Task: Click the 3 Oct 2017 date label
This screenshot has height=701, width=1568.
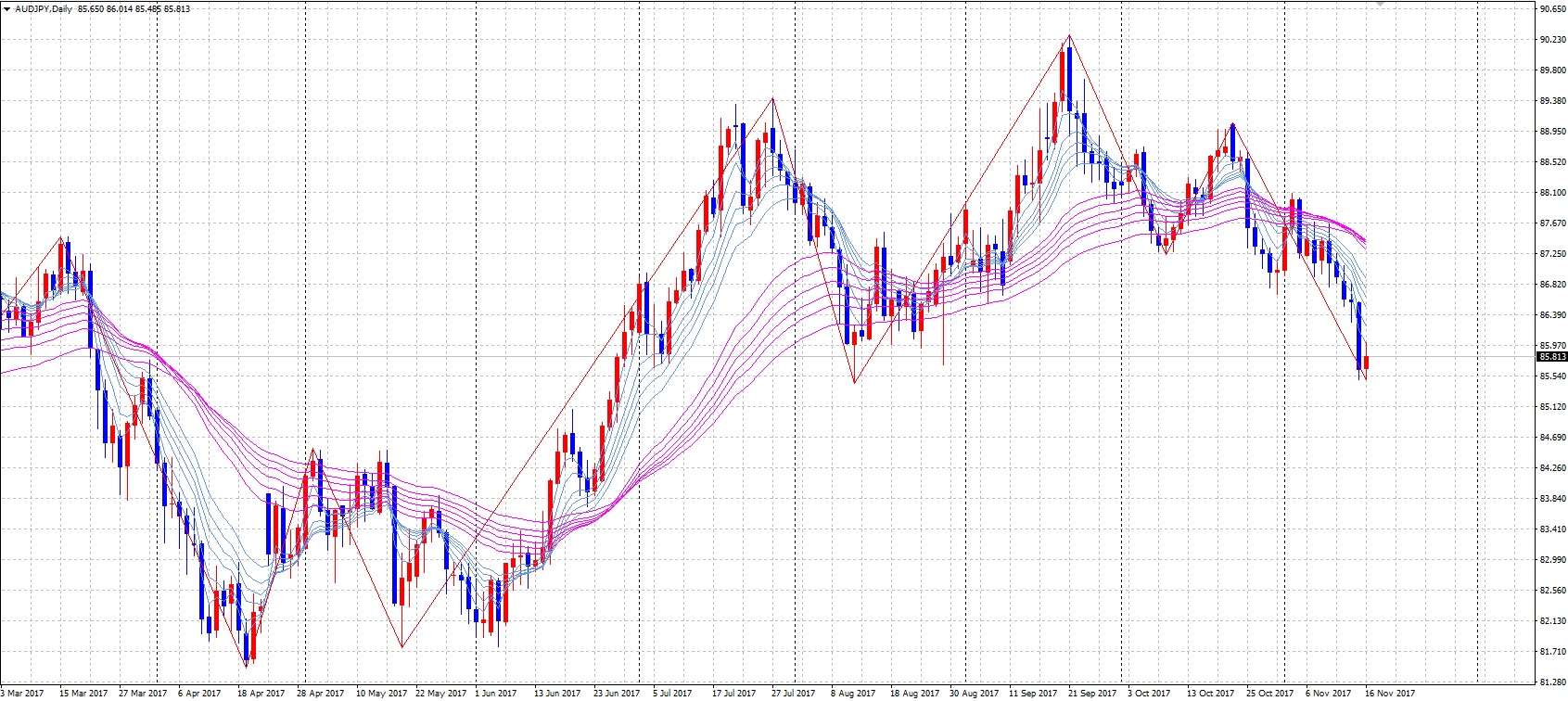Action: point(1149,694)
